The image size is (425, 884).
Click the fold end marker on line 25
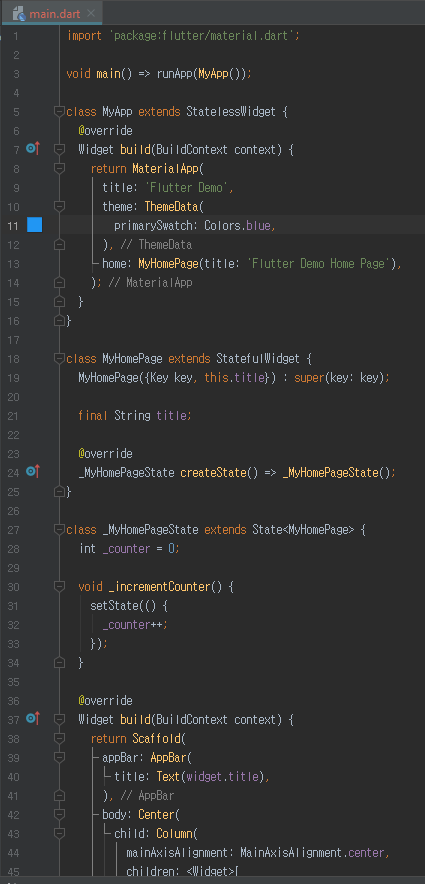[59, 491]
